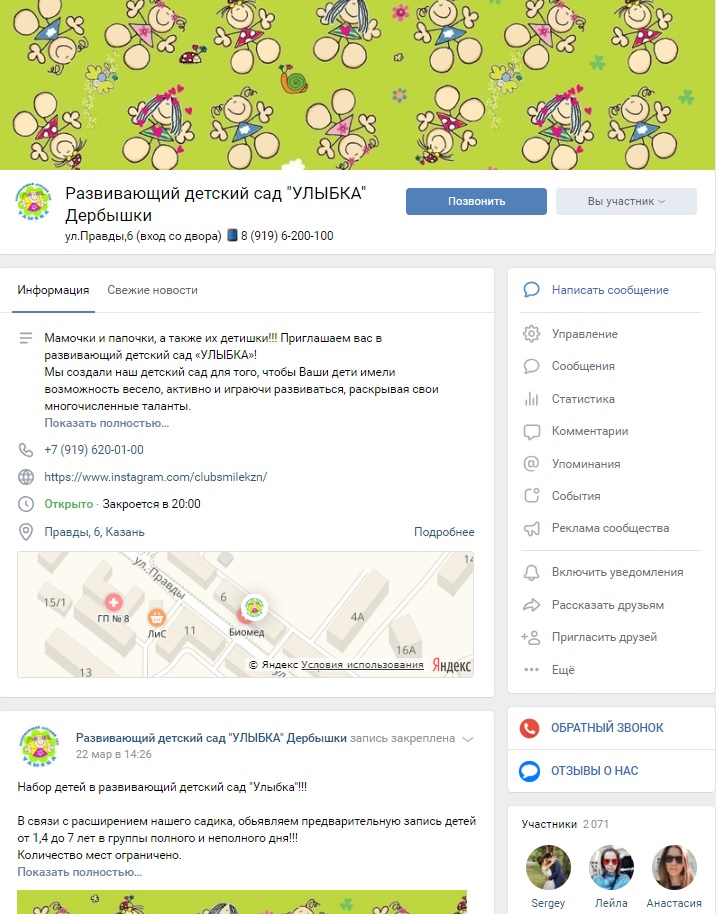Viewport: 716px width, 914px height.
Task: Open the instagram.com/clubsmilekzn link
Action: click(x=156, y=477)
